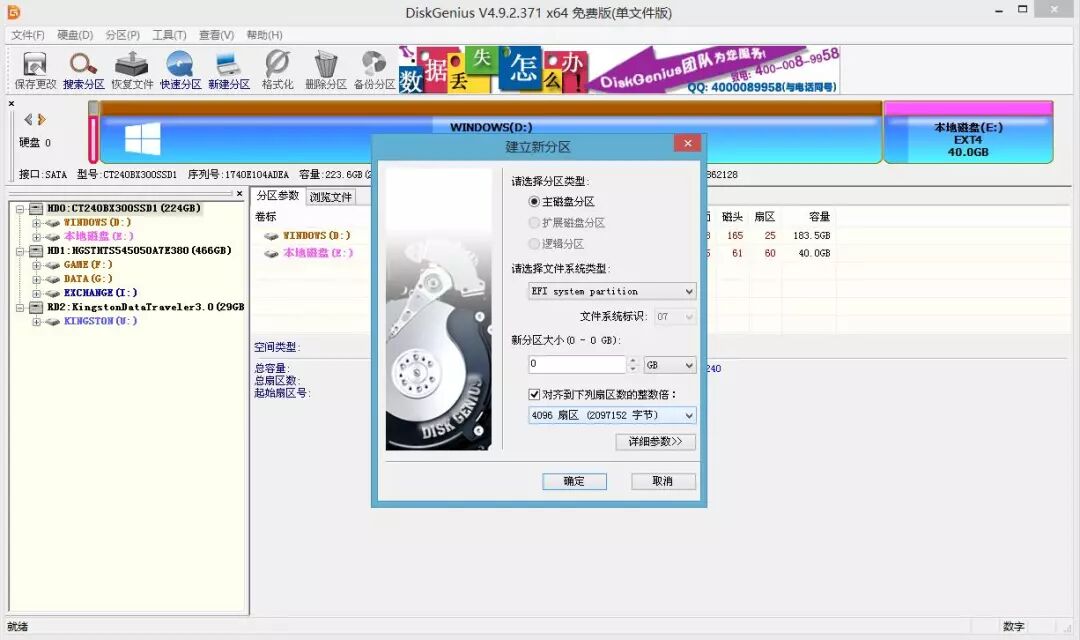Collapse the HD0:CT240BX300SSD1 tree node
1080x640 pixels.
point(20,209)
